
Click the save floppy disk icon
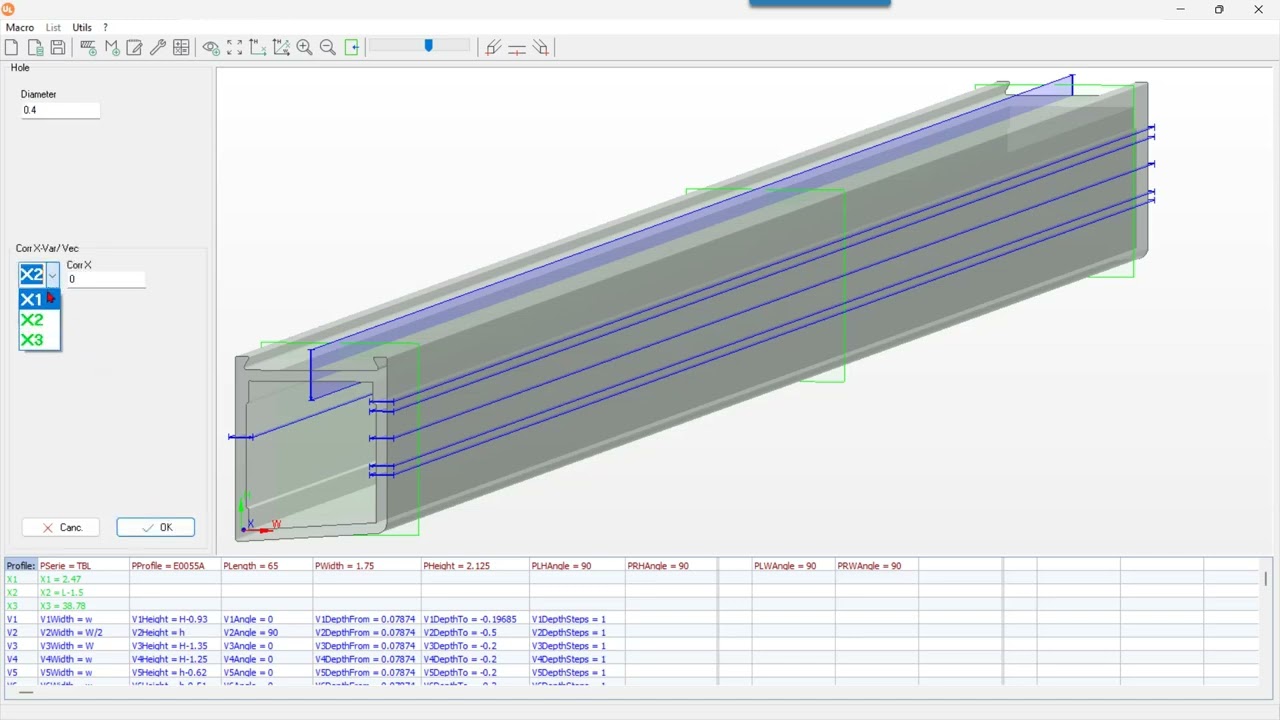58,47
